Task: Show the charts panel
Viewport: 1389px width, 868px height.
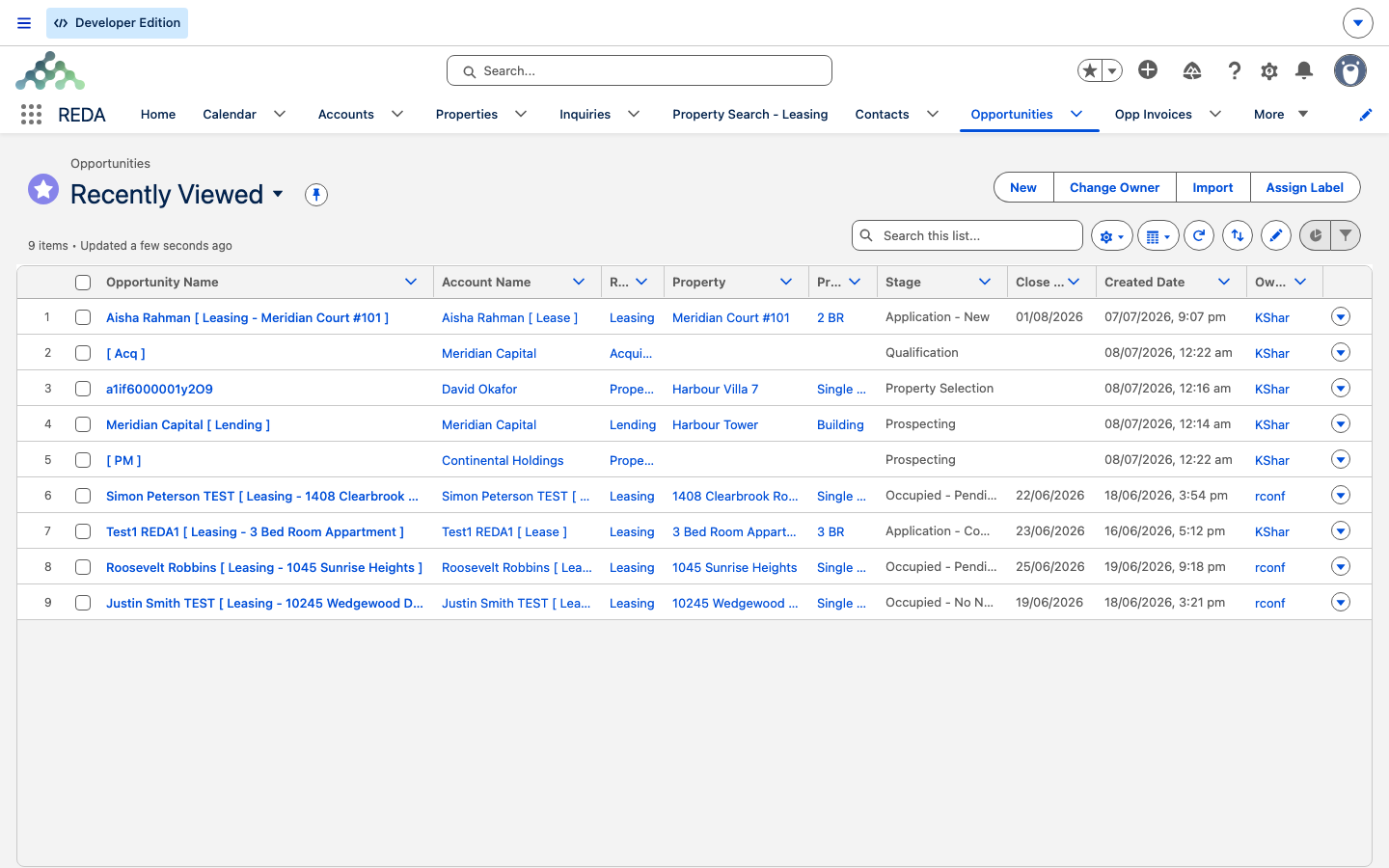Action: point(1315,235)
